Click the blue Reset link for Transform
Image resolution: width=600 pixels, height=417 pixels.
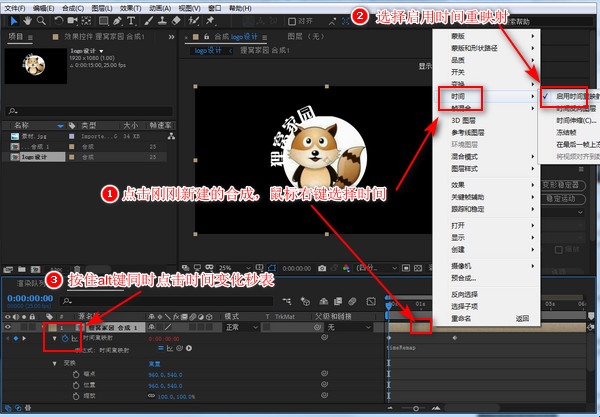coord(154,363)
